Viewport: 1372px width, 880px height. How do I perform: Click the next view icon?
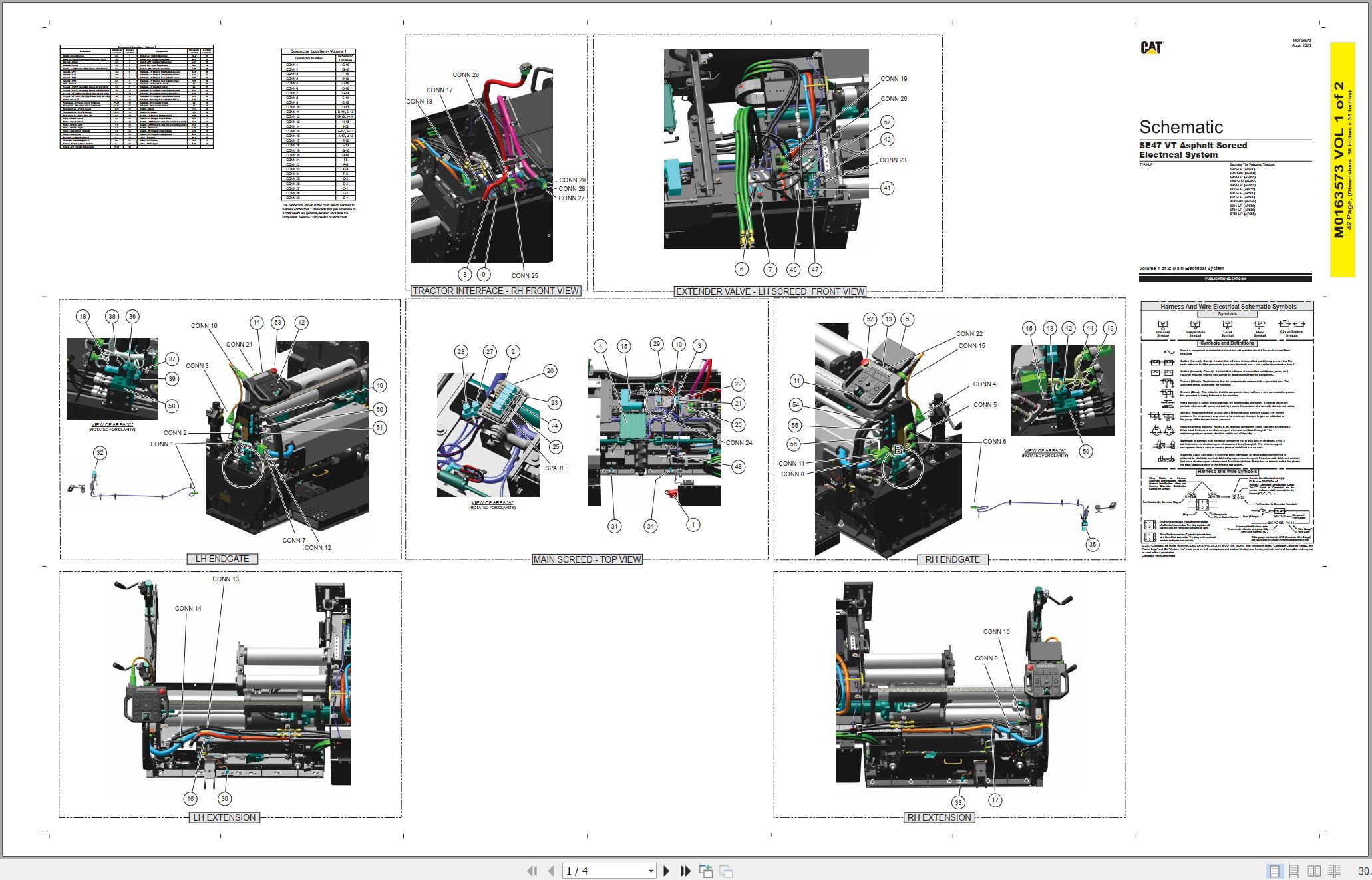[x=726, y=871]
